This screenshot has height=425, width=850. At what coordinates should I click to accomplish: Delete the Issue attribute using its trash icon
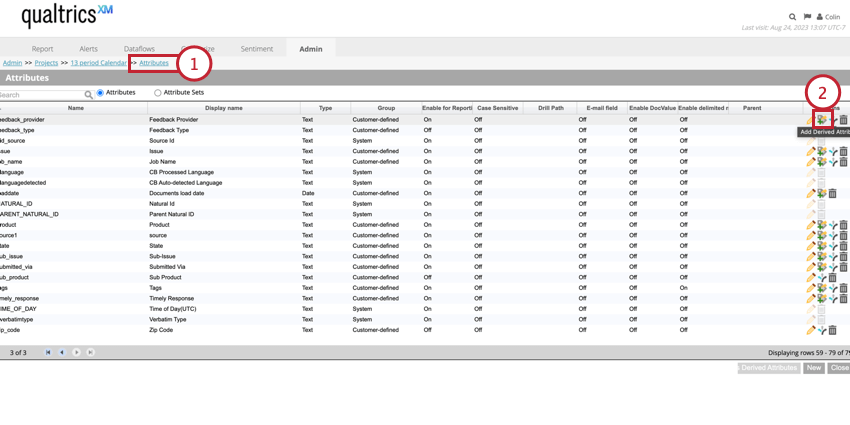[843, 152]
